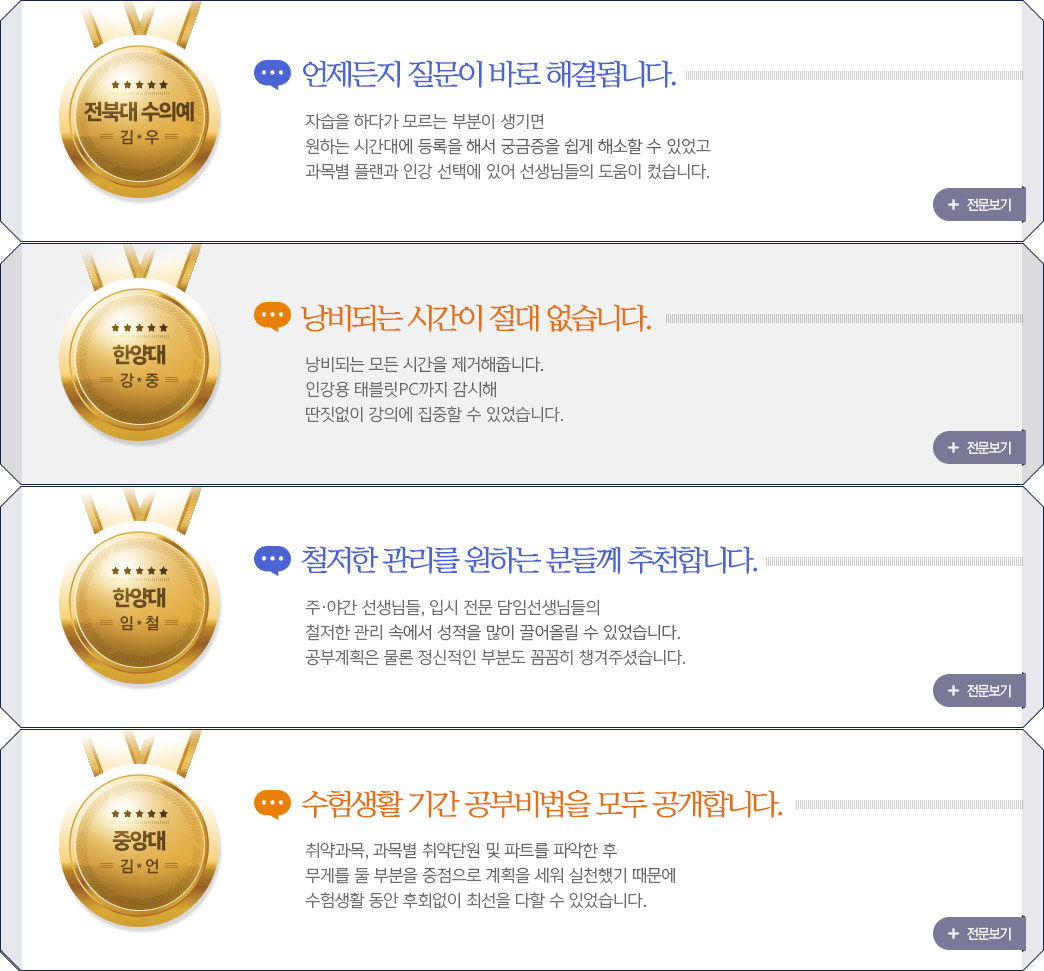Click blue speech bubble beside 철저한 관리를
The width and height of the screenshot is (1044, 971).
point(272,560)
